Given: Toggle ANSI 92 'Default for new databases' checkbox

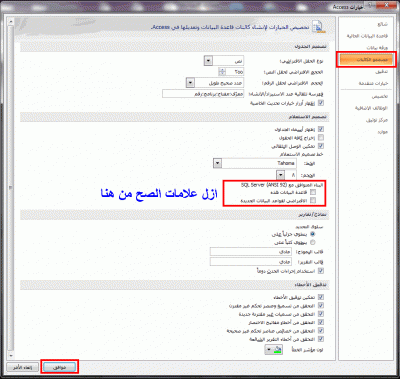Looking at the screenshot, I should (x=313, y=201).
